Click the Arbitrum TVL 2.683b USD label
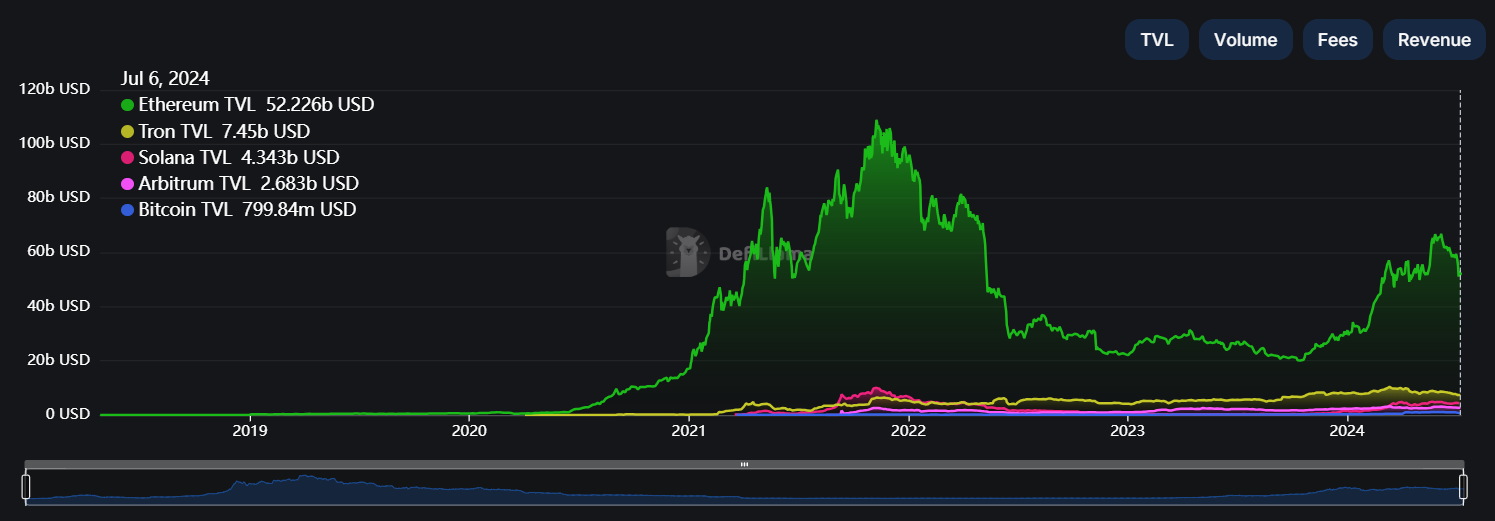The image size is (1495, 521). coord(248,184)
